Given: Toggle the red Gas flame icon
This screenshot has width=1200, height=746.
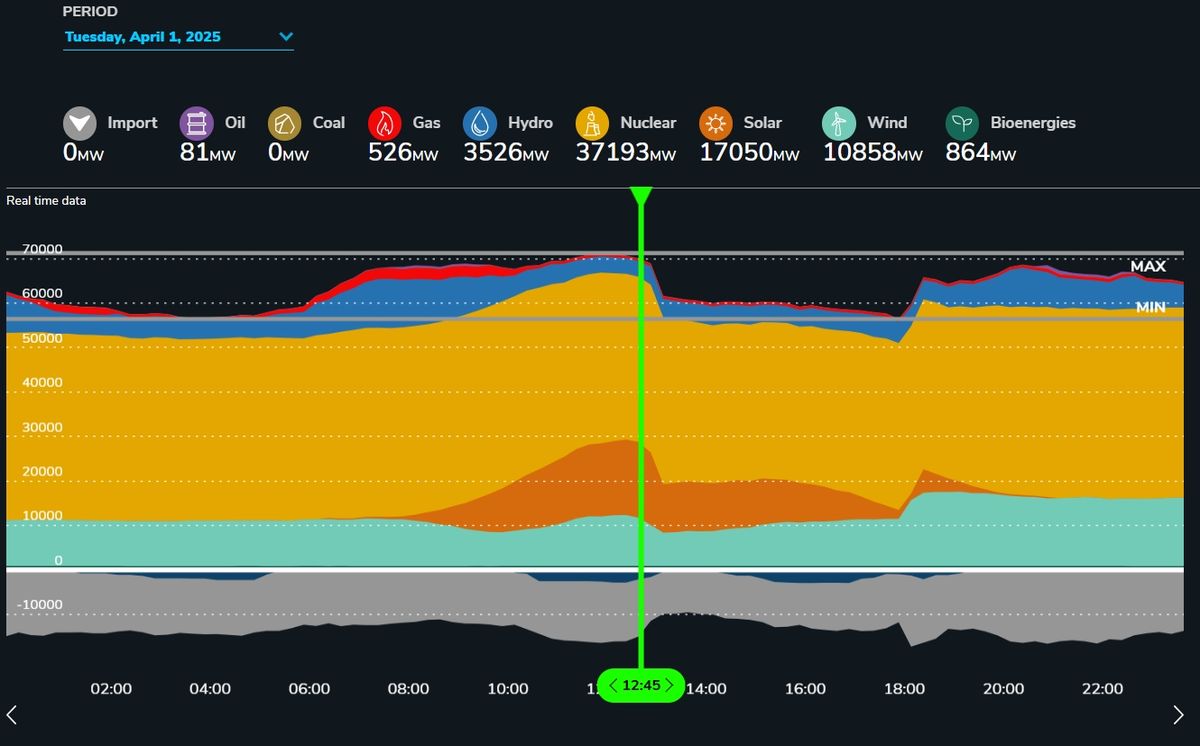Looking at the screenshot, I should click(x=385, y=124).
